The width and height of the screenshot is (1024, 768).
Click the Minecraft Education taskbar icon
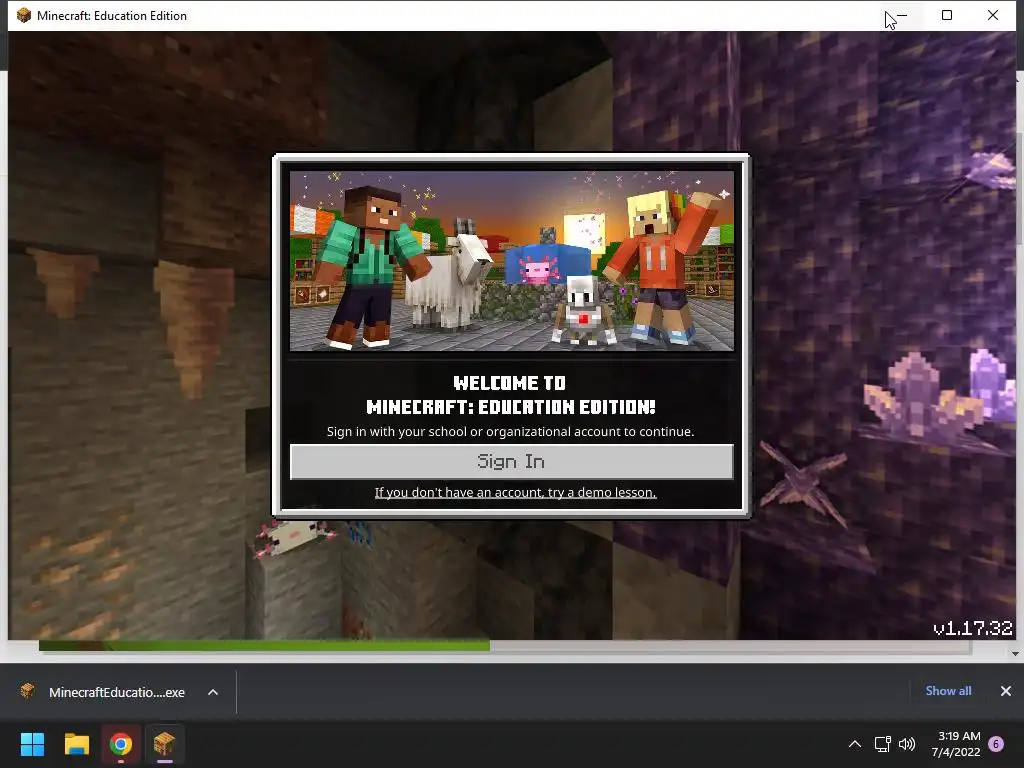165,744
